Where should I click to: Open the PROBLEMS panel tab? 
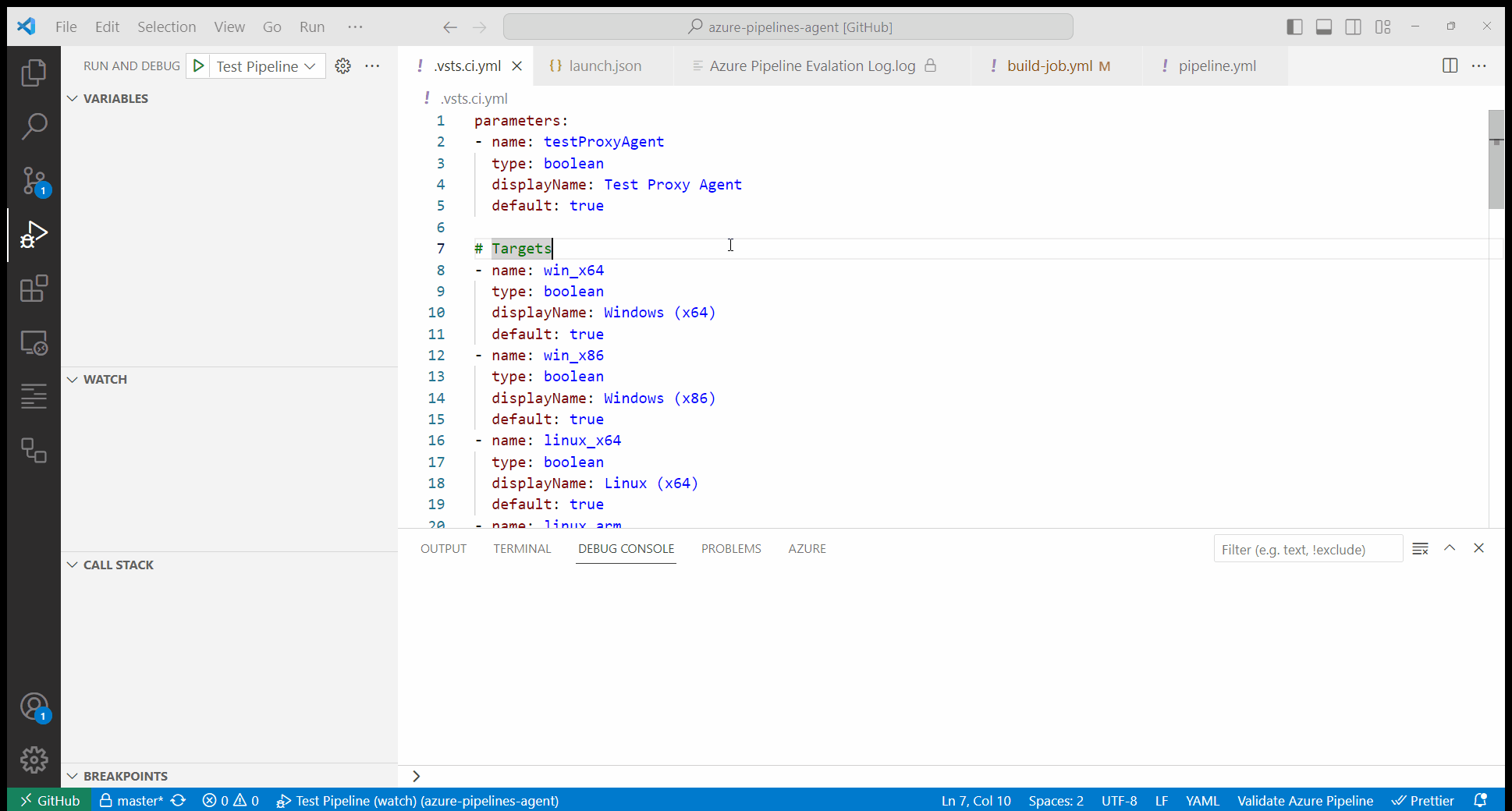(x=731, y=549)
